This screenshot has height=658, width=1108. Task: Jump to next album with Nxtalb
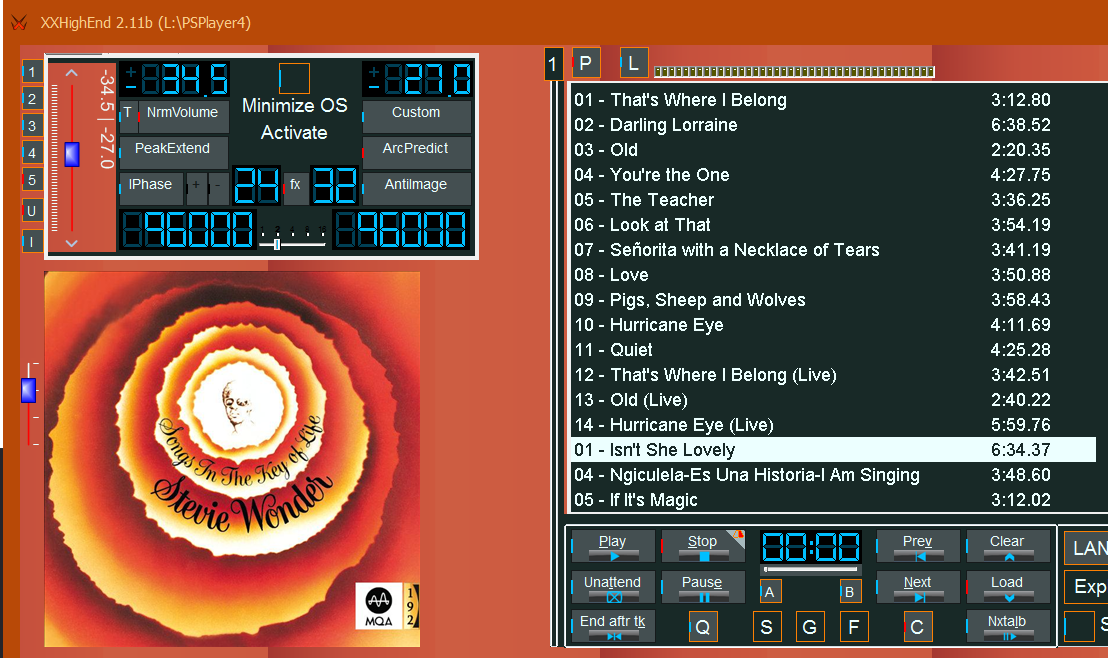[x=1007, y=626]
